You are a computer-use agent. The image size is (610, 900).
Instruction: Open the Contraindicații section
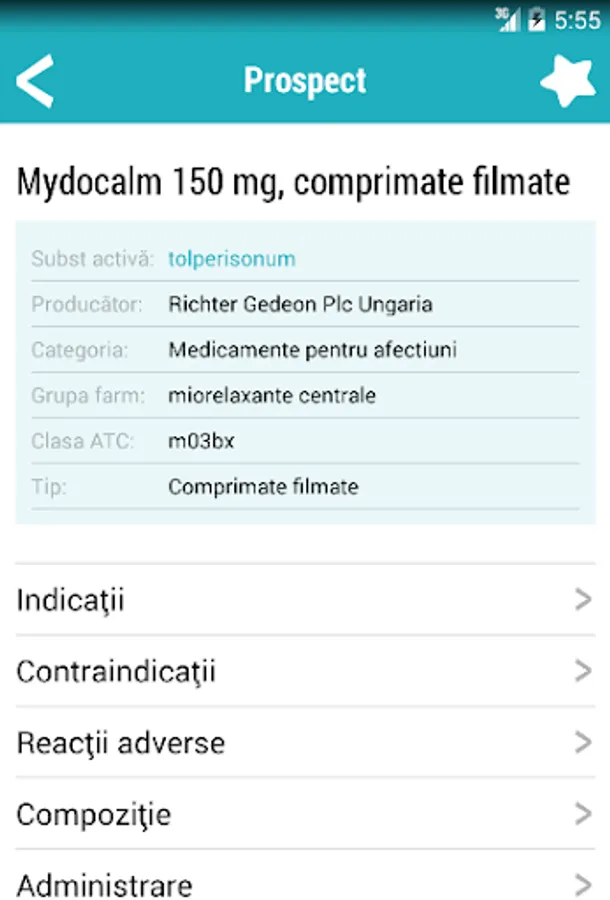(305, 671)
